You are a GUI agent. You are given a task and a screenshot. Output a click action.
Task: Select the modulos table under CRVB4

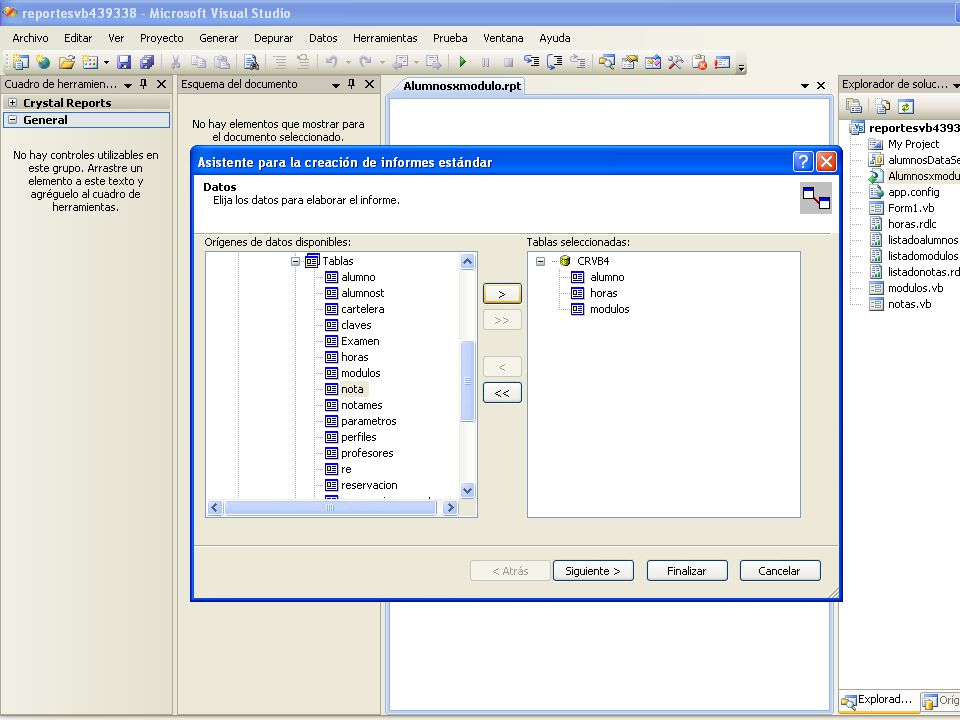point(609,309)
